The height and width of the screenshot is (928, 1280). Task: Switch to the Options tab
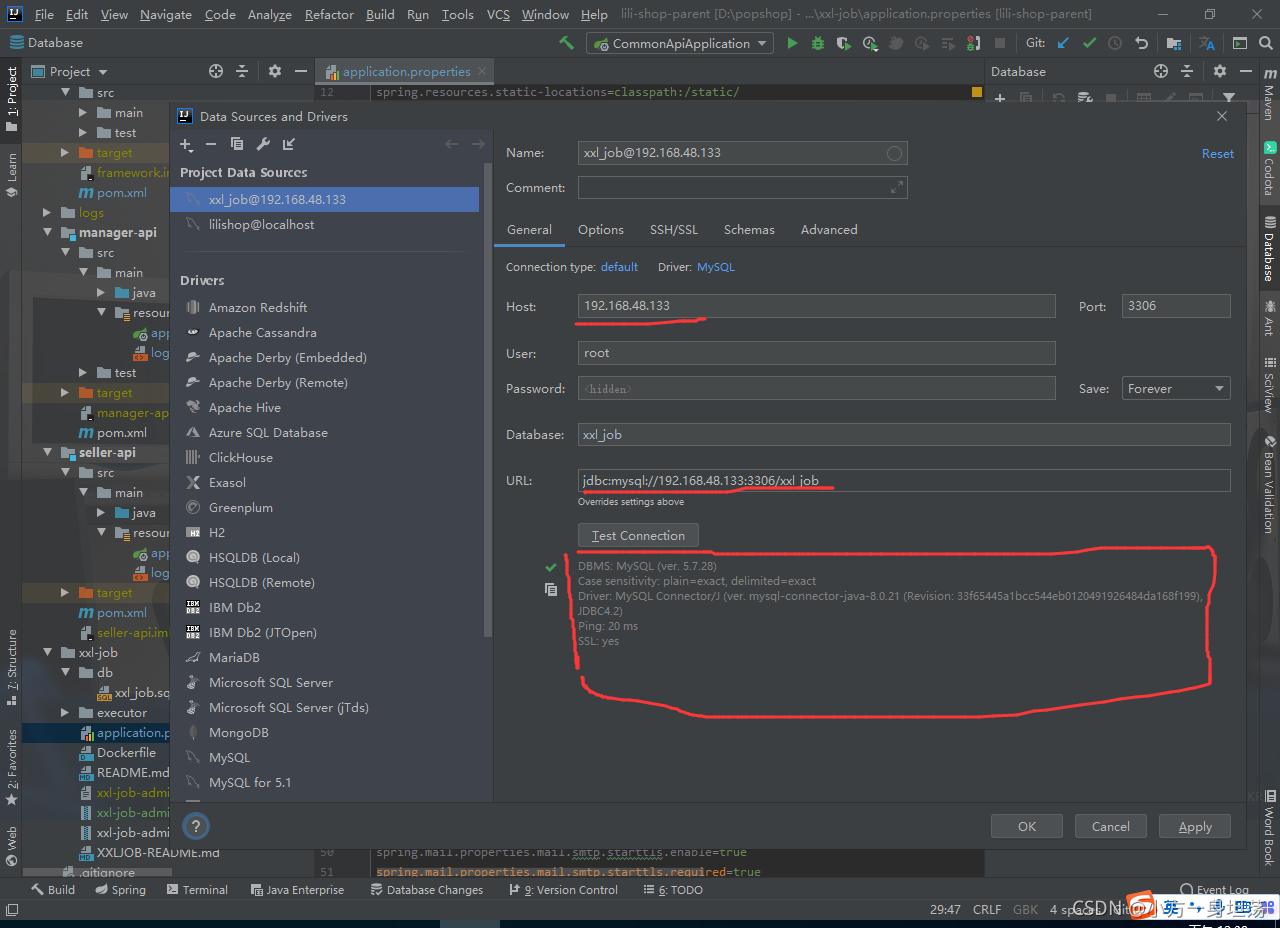(600, 229)
